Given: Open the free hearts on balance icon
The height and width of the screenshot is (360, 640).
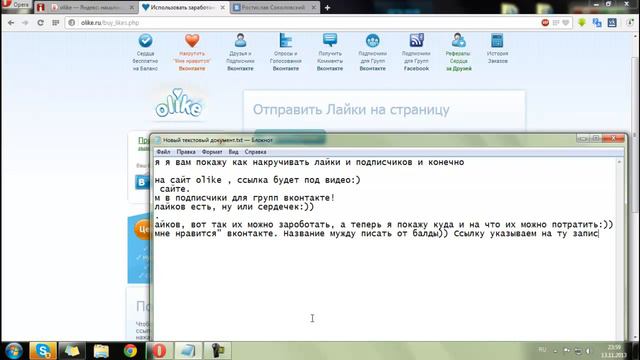Looking at the screenshot, I should point(145,41).
